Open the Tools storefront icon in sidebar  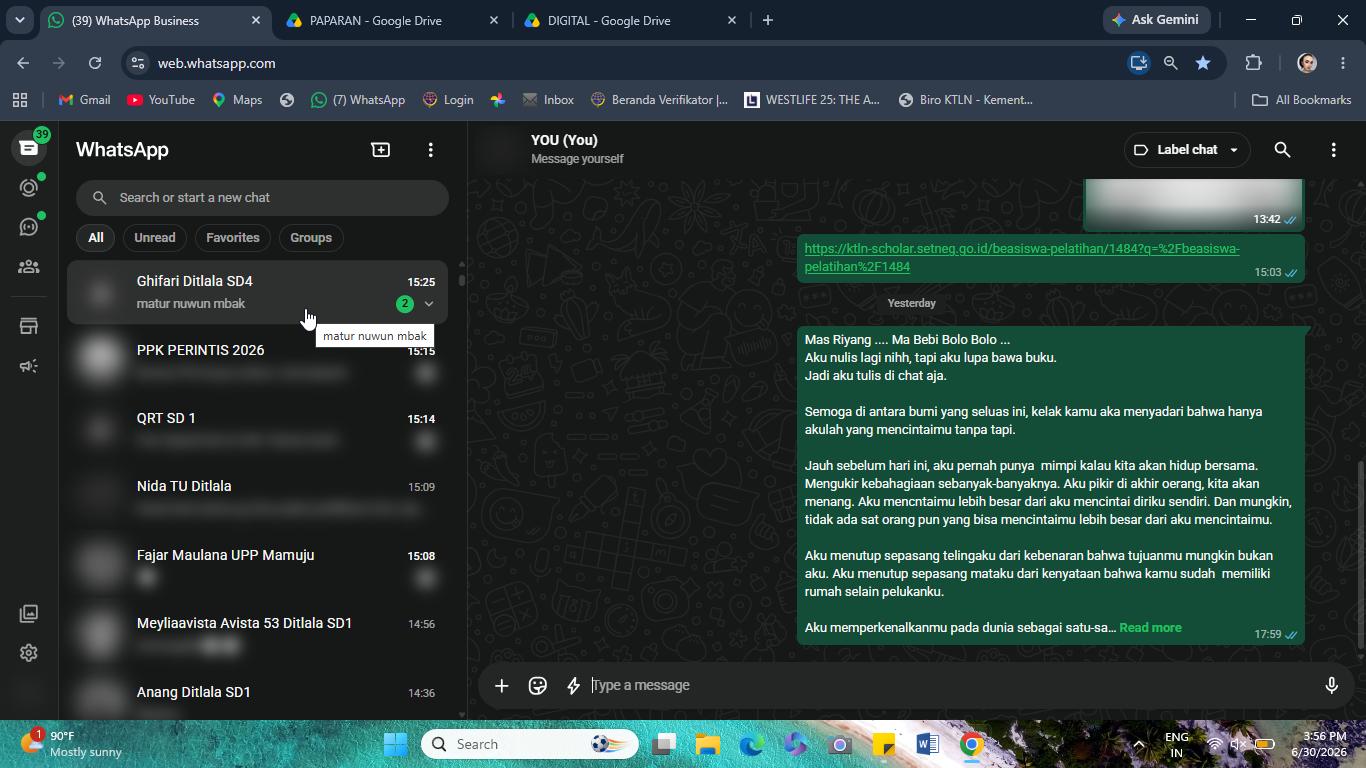tap(28, 326)
